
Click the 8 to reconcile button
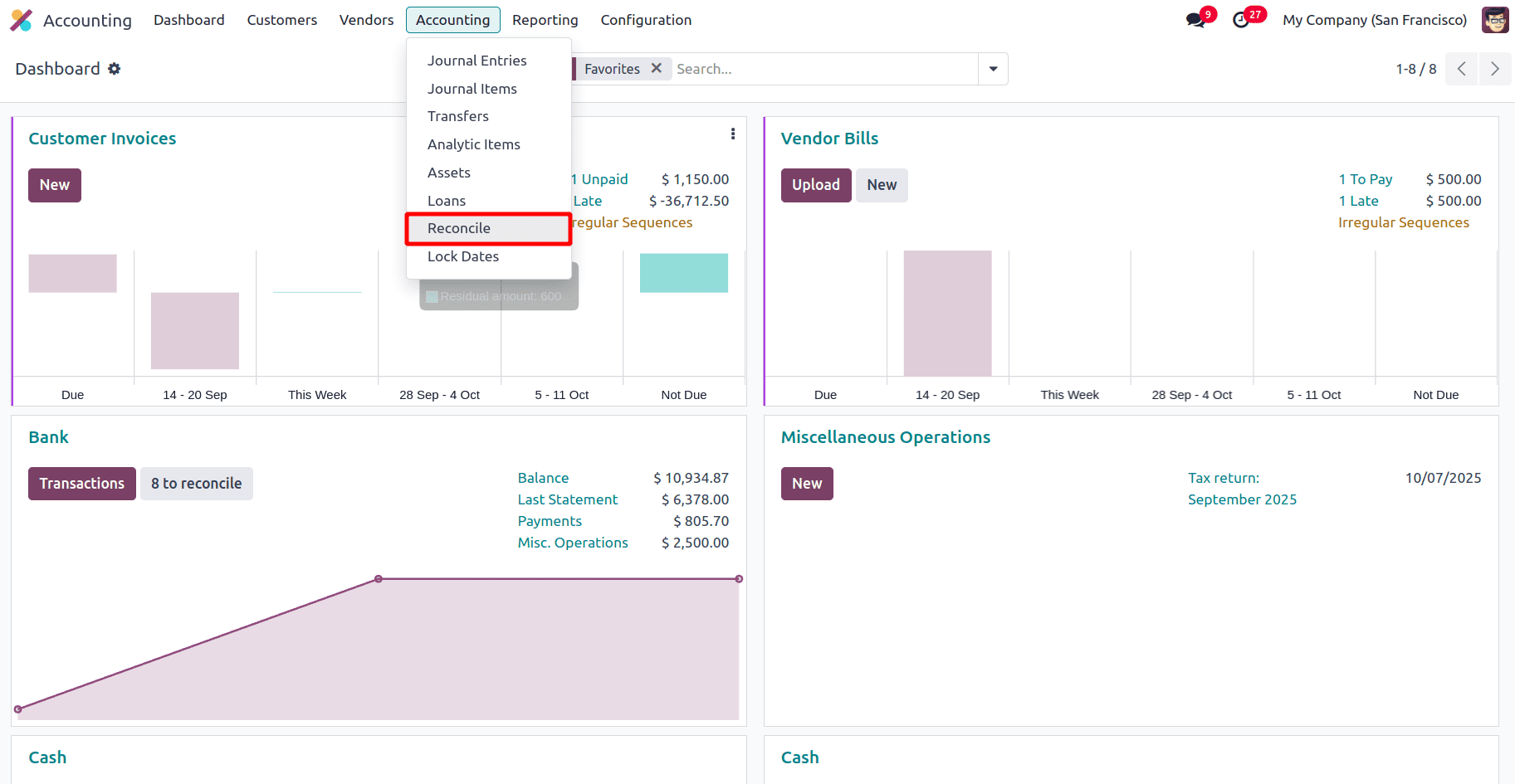coord(196,484)
